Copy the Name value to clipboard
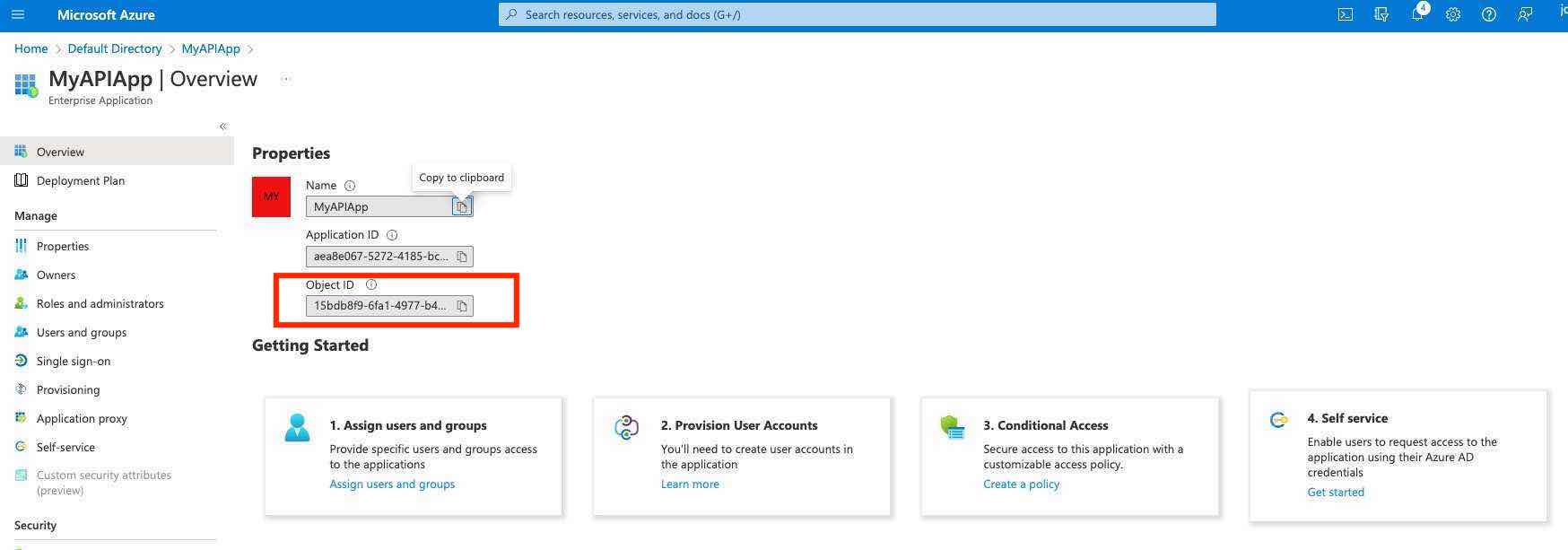 point(462,206)
